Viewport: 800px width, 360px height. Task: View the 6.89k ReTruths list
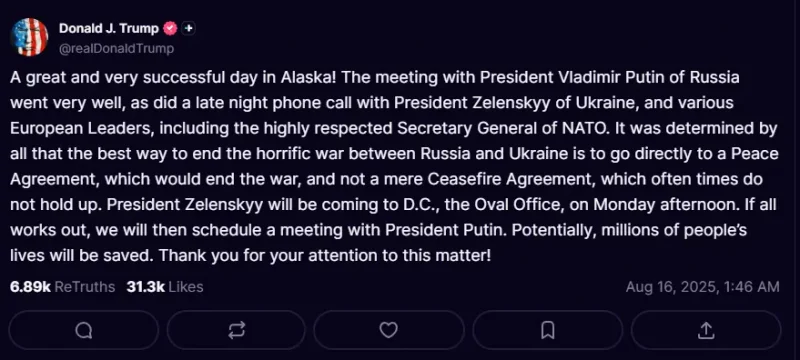point(62,287)
